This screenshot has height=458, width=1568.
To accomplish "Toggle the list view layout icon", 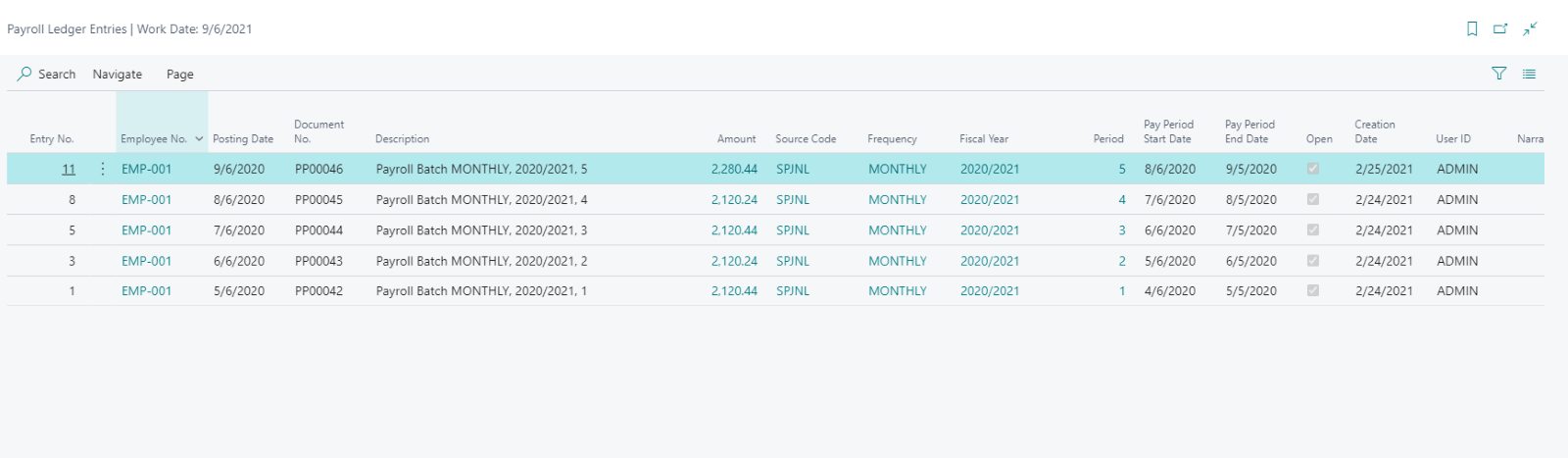I will (1529, 74).
